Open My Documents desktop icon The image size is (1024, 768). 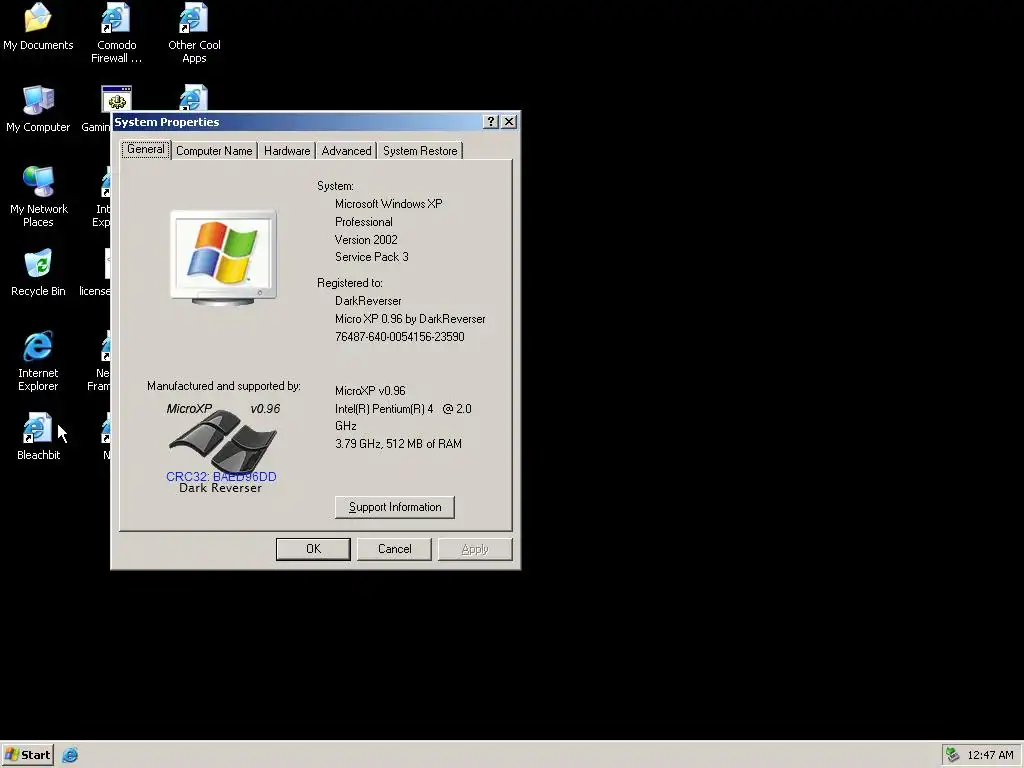[38, 27]
